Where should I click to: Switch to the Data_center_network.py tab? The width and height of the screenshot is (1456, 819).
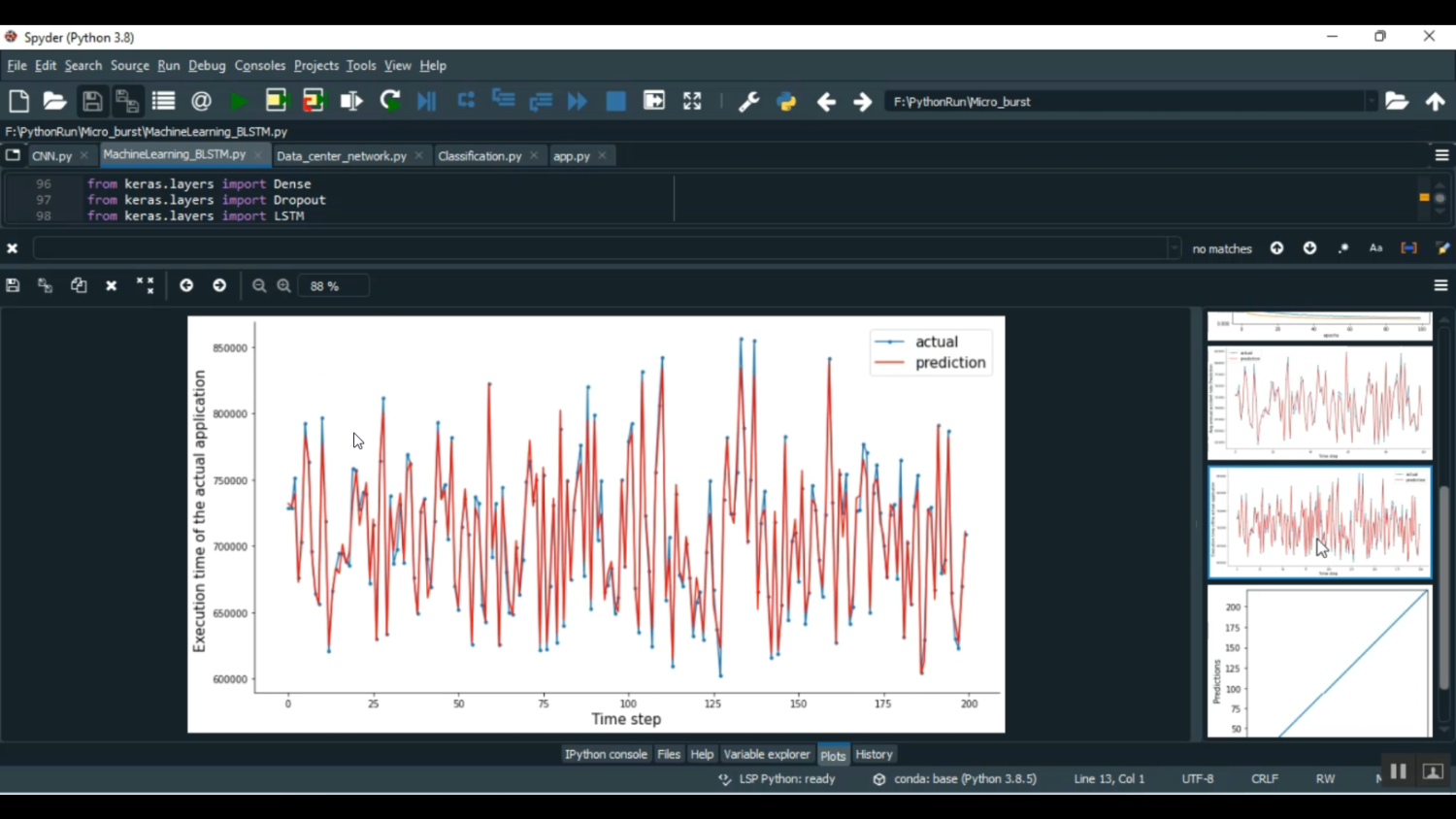(x=341, y=155)
